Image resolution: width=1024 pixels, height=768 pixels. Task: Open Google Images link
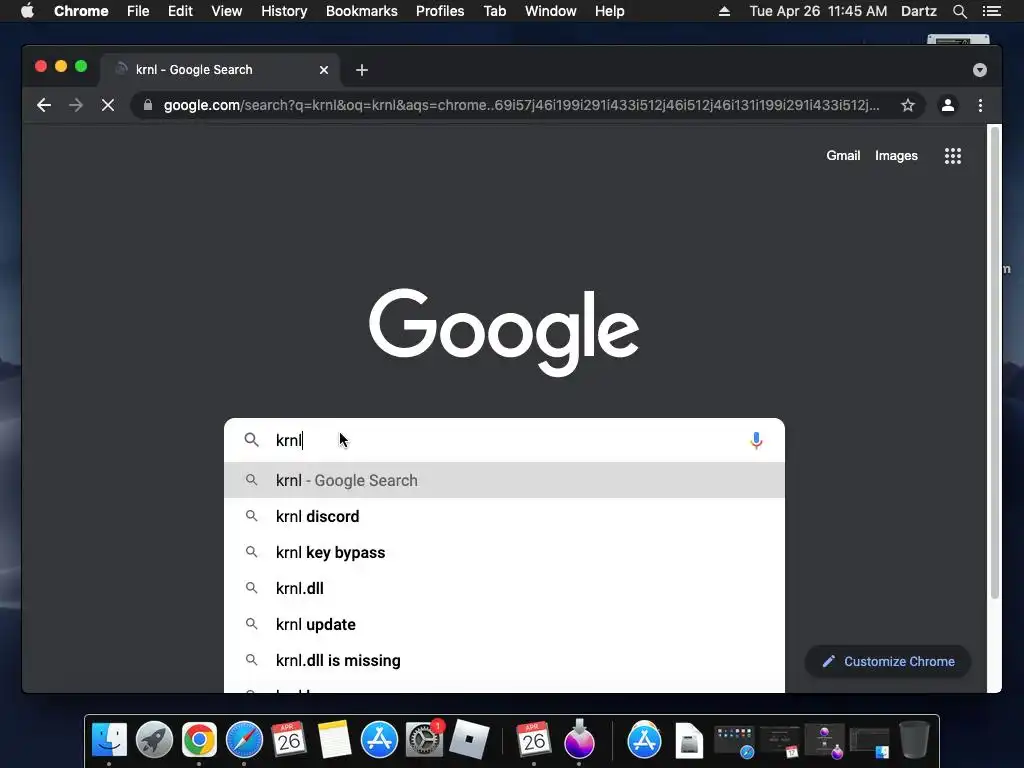[x=896, y=155]
